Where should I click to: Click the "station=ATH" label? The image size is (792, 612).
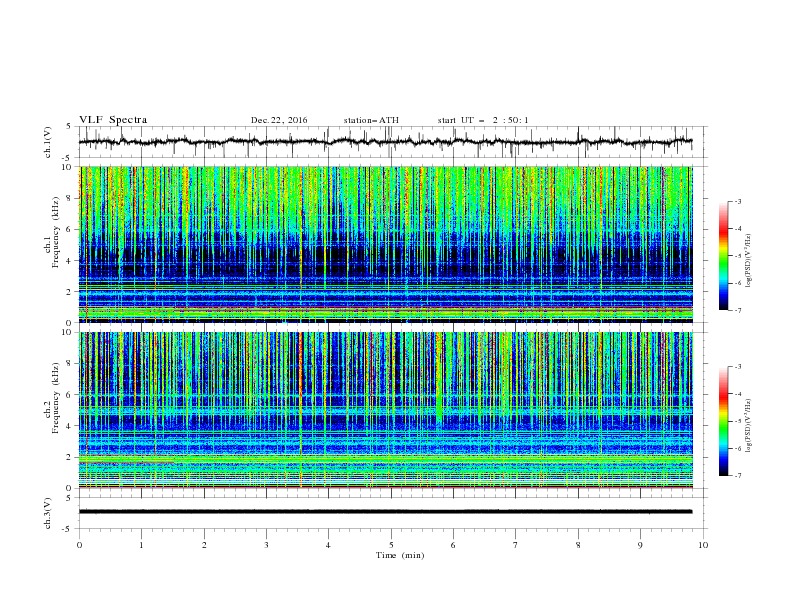click(371, 120)
